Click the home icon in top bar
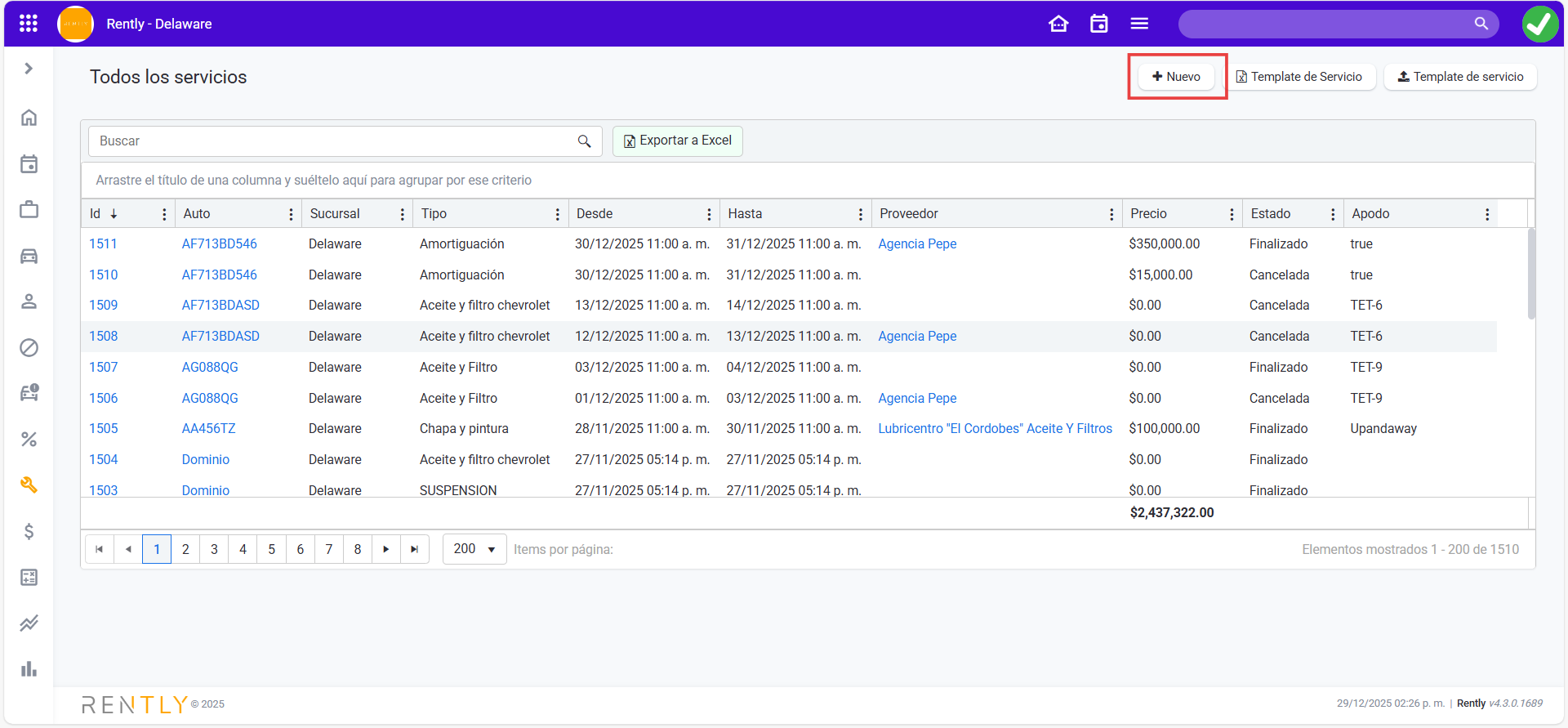This screenshot has height=728, width=1568. point(1058,24)
